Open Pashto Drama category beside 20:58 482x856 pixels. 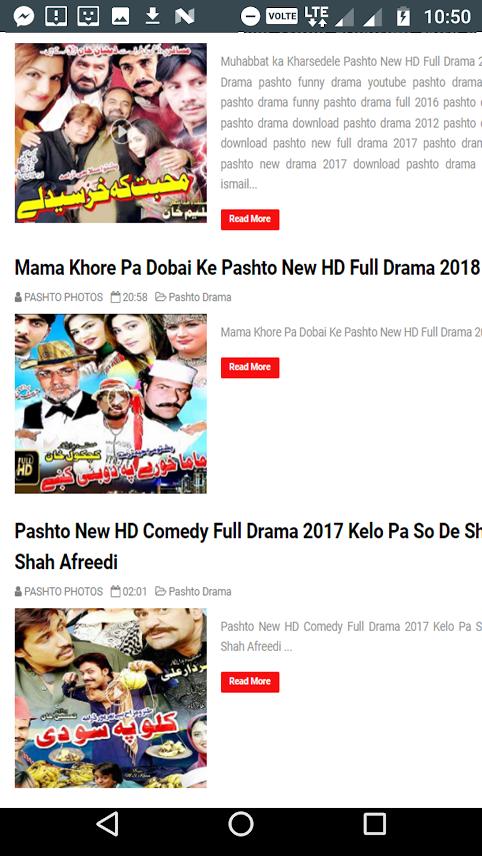click(193, 297)
